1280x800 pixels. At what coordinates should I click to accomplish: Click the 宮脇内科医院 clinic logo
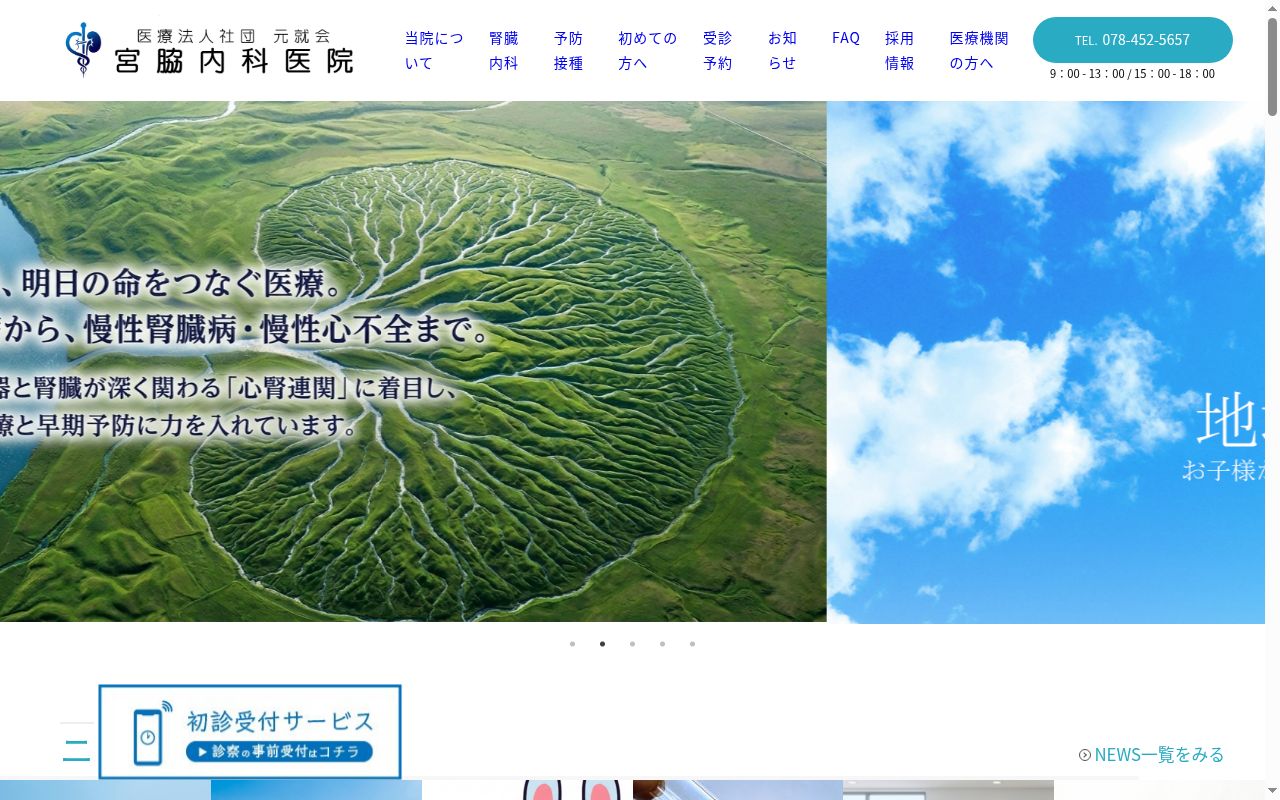pos(209,50)
